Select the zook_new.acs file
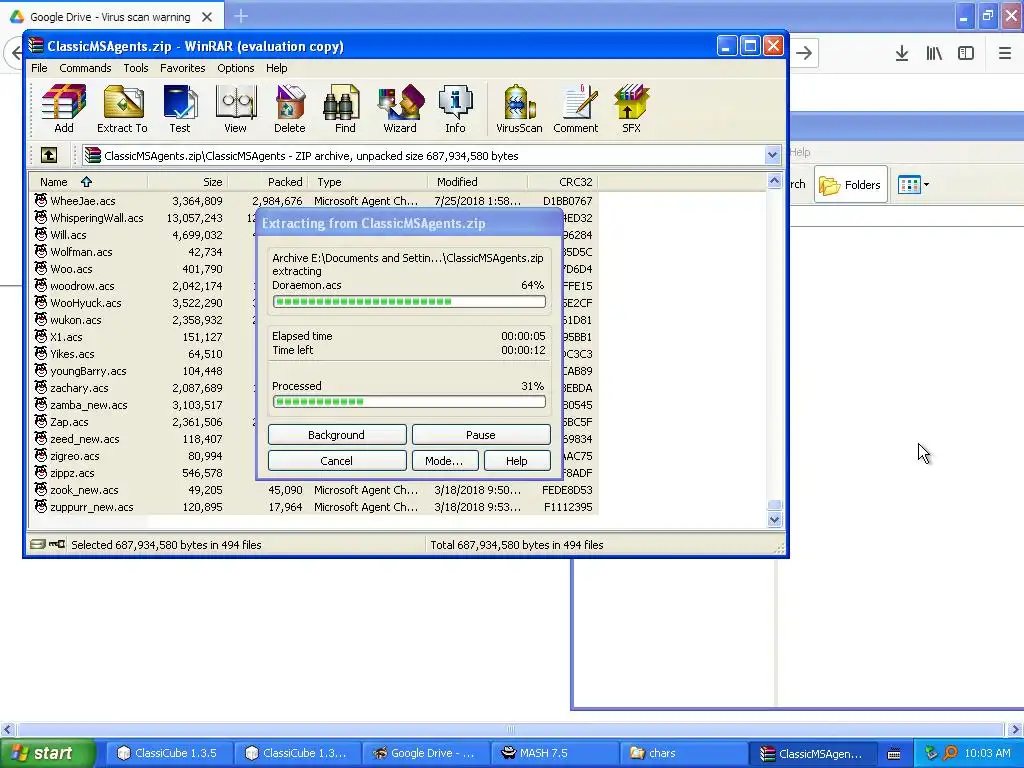1024x768 pixels. [84, 490]
